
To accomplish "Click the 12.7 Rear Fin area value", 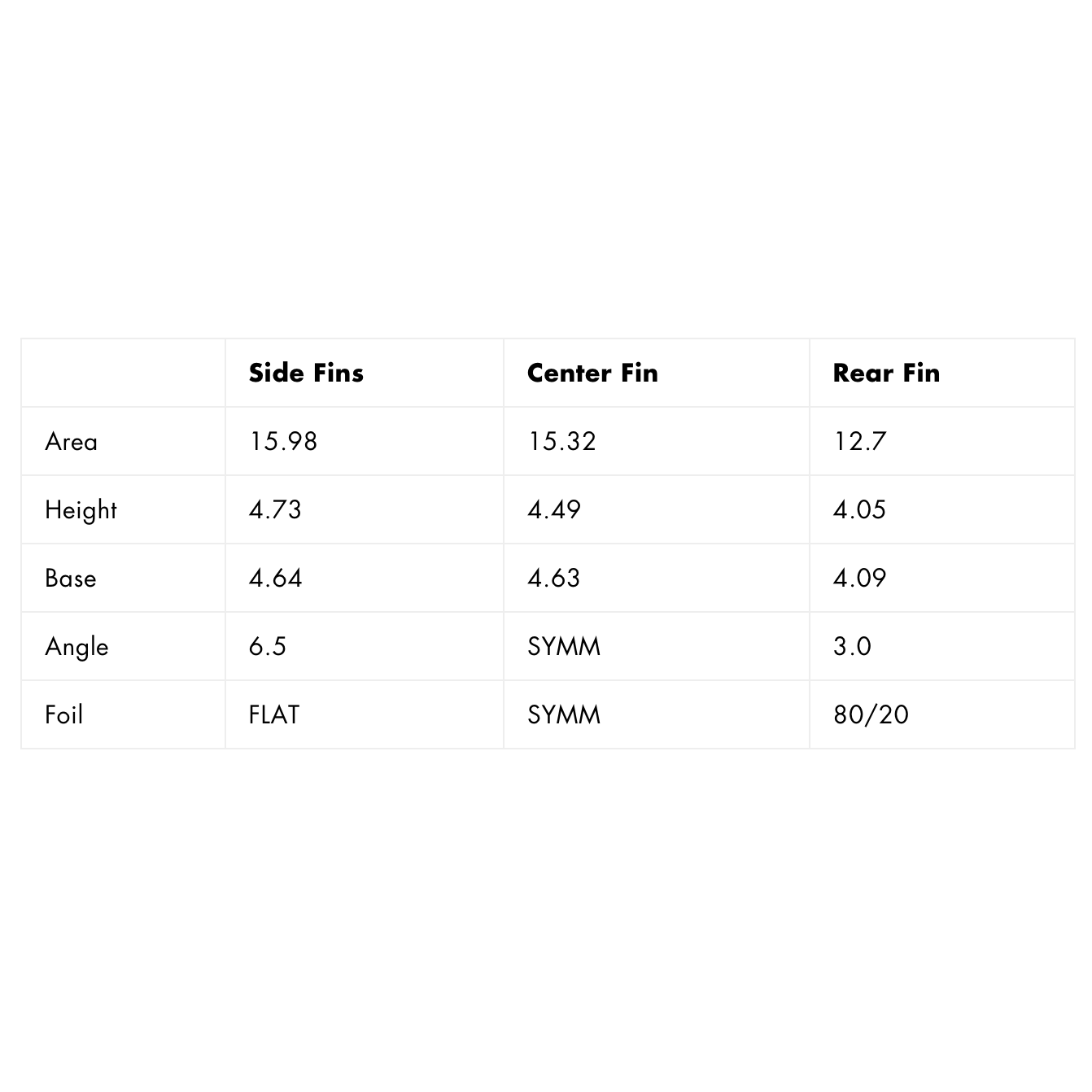I will (x=859, y=442).
